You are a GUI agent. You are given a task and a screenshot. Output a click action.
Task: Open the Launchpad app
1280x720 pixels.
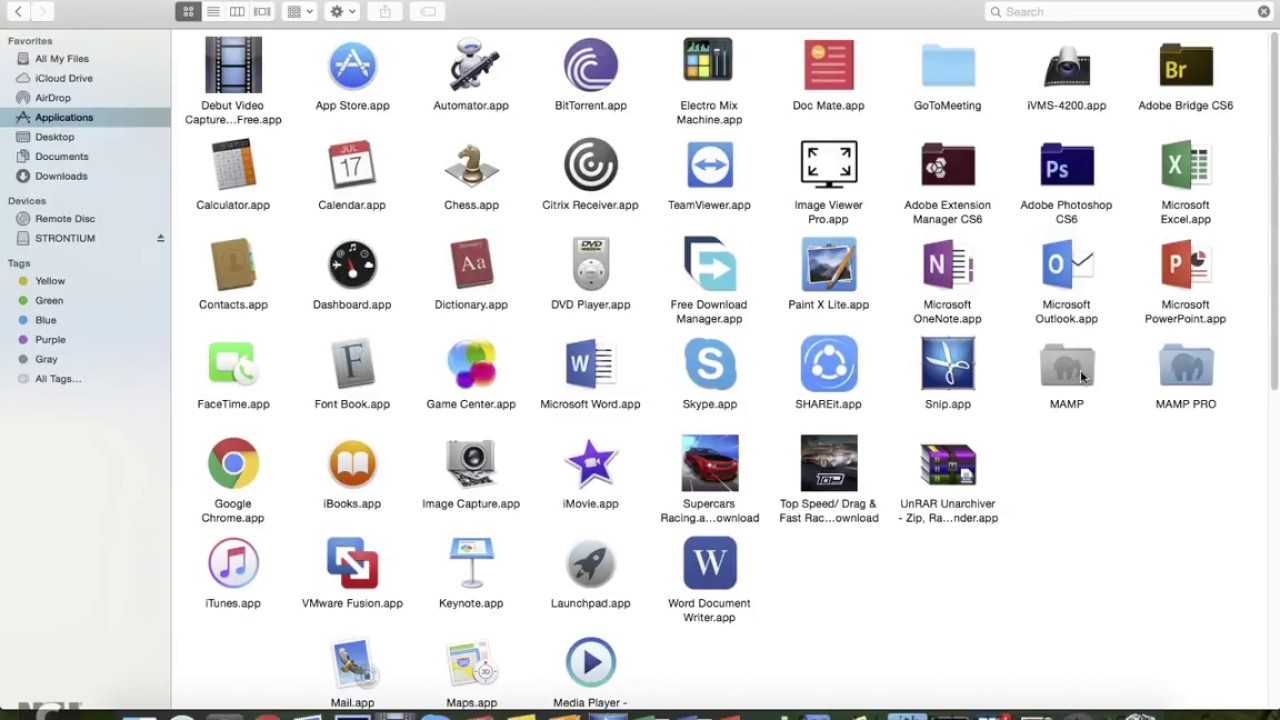[x=590, y=563]
